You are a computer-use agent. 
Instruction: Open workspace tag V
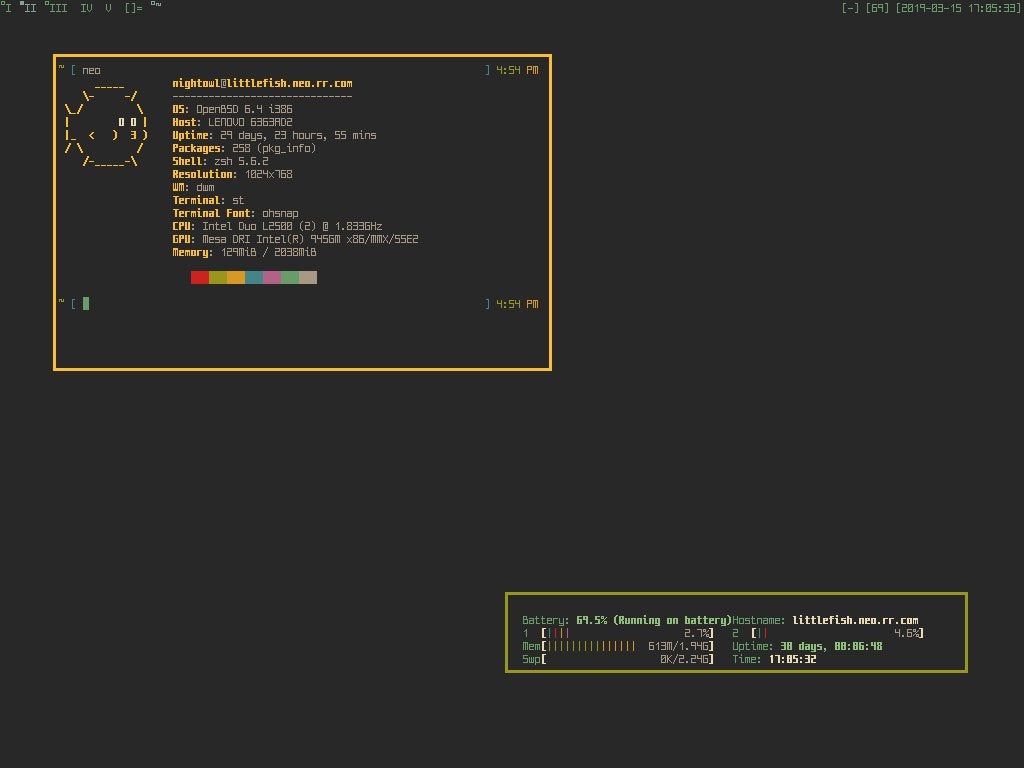pyautogui.click(x=108, y=7)
